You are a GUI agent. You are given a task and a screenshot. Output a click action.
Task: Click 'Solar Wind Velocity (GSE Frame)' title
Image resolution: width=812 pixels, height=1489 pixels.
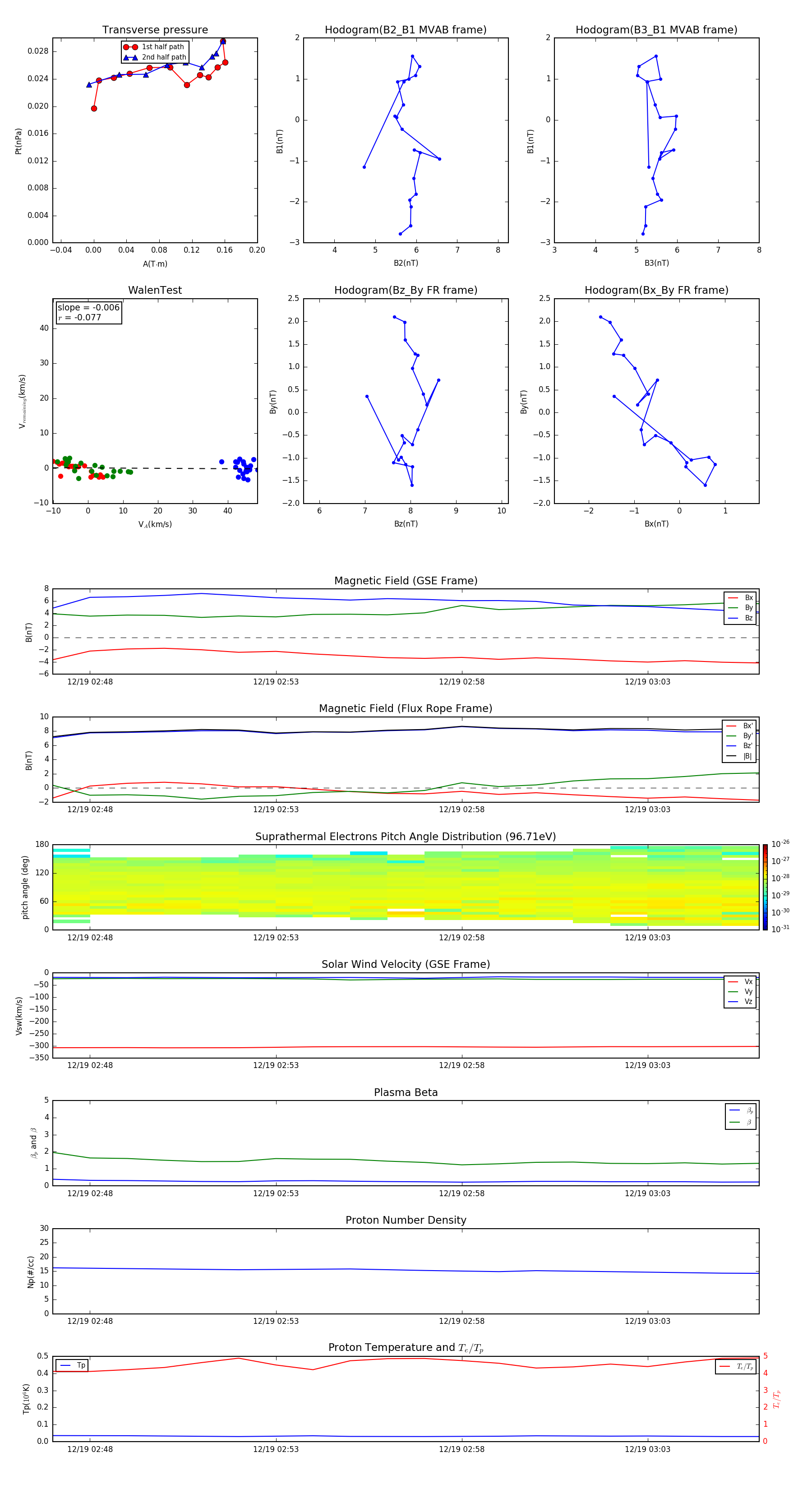(406, 965)
